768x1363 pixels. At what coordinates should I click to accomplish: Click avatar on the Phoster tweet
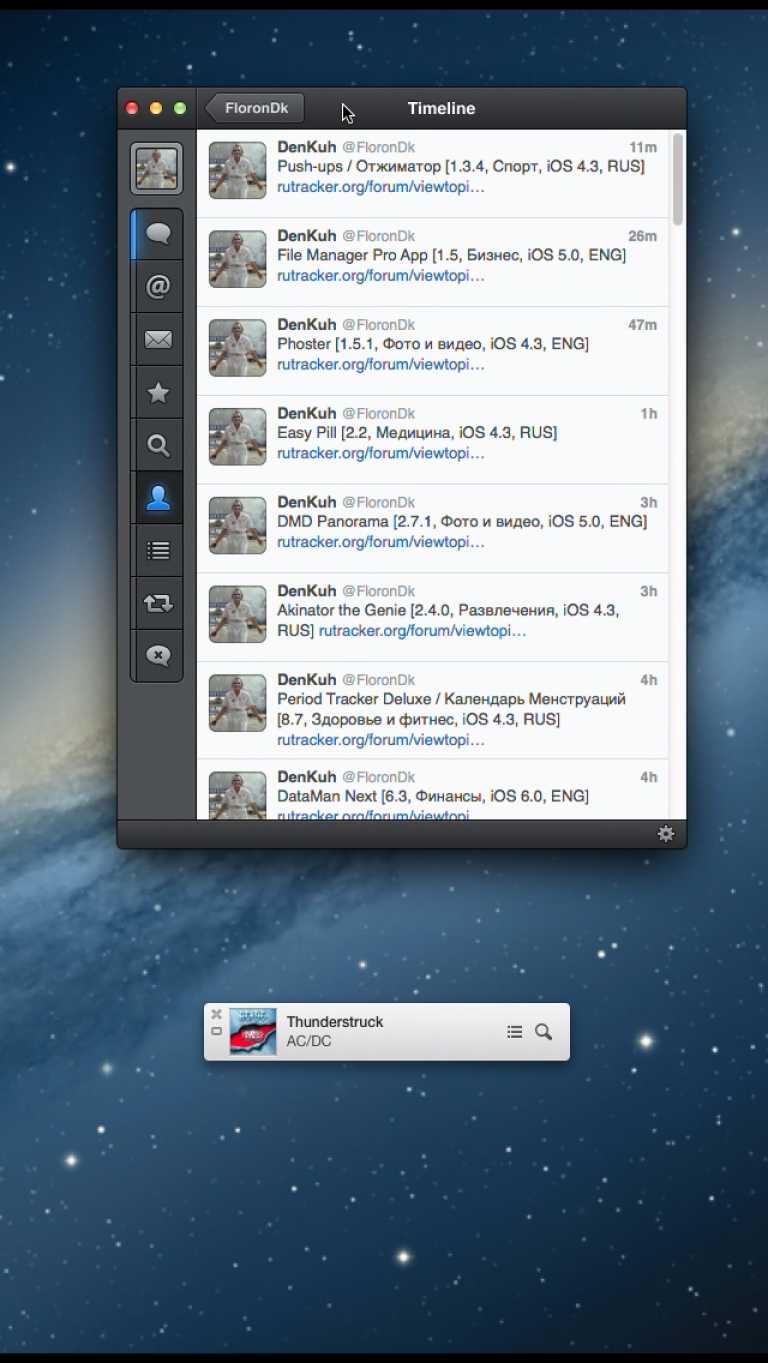(x=237, y=348)
